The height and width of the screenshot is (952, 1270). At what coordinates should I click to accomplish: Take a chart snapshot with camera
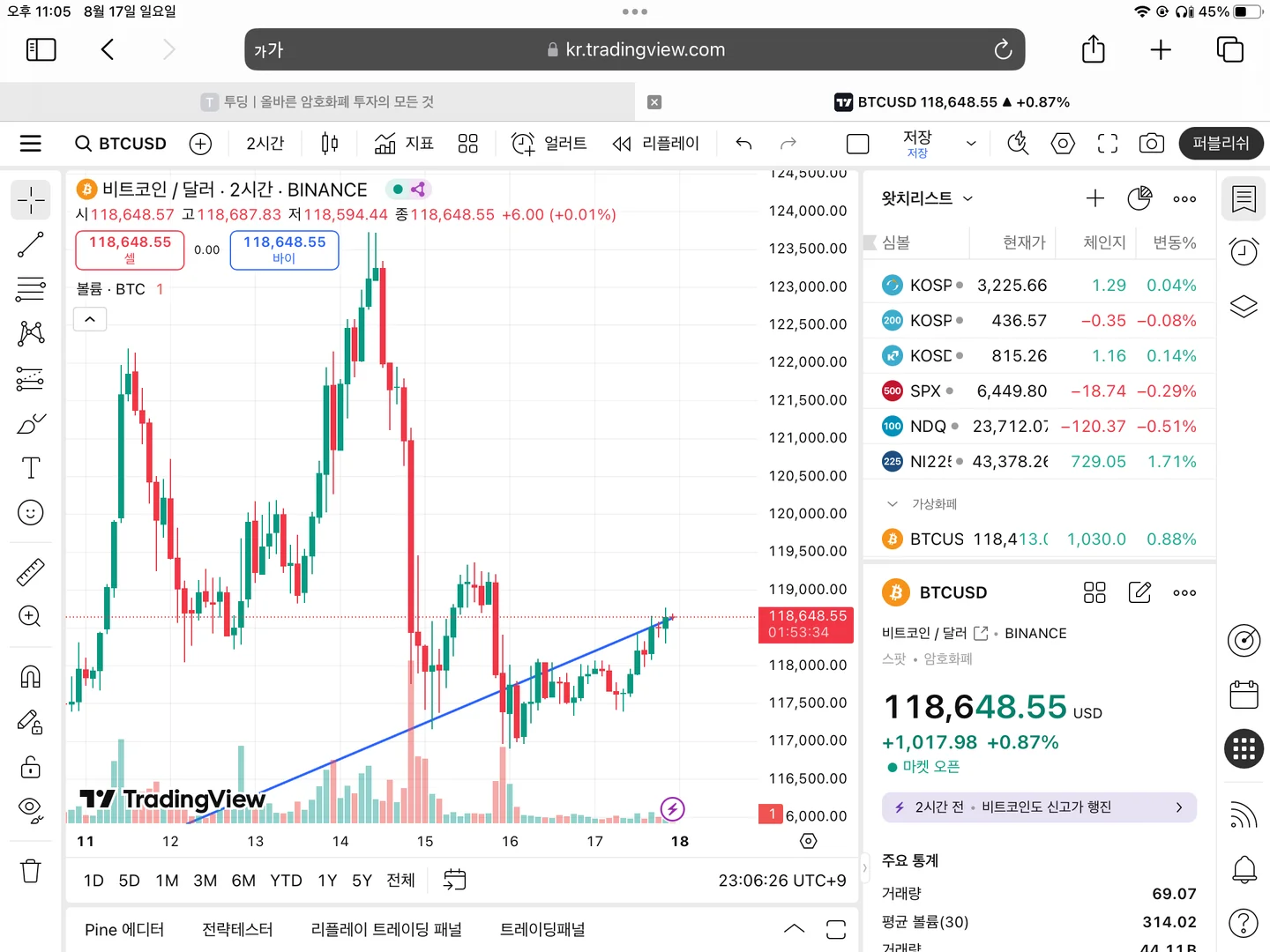[x=1151, y=144]
